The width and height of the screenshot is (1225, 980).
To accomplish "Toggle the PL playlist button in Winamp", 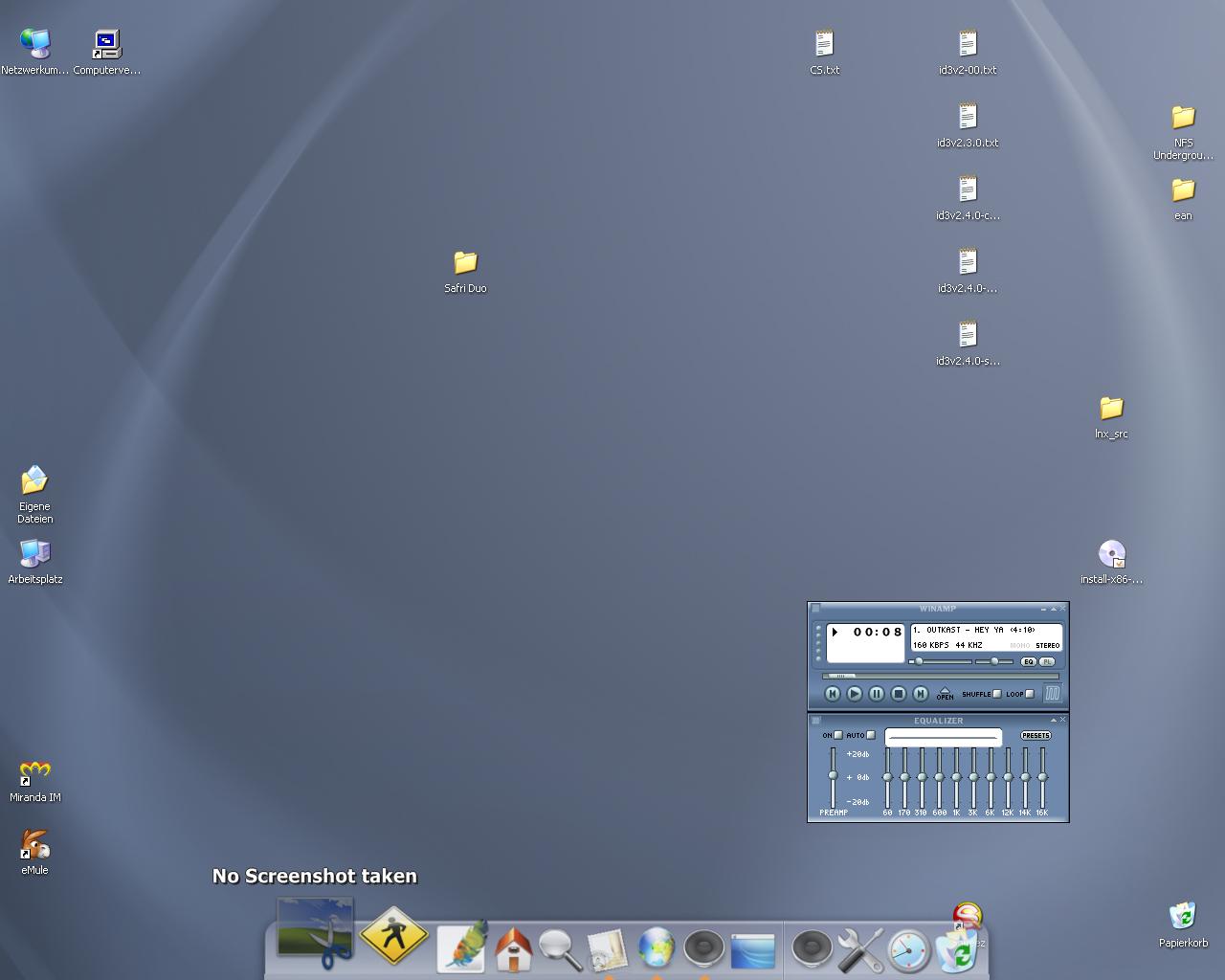I will tap(1047, 661).
